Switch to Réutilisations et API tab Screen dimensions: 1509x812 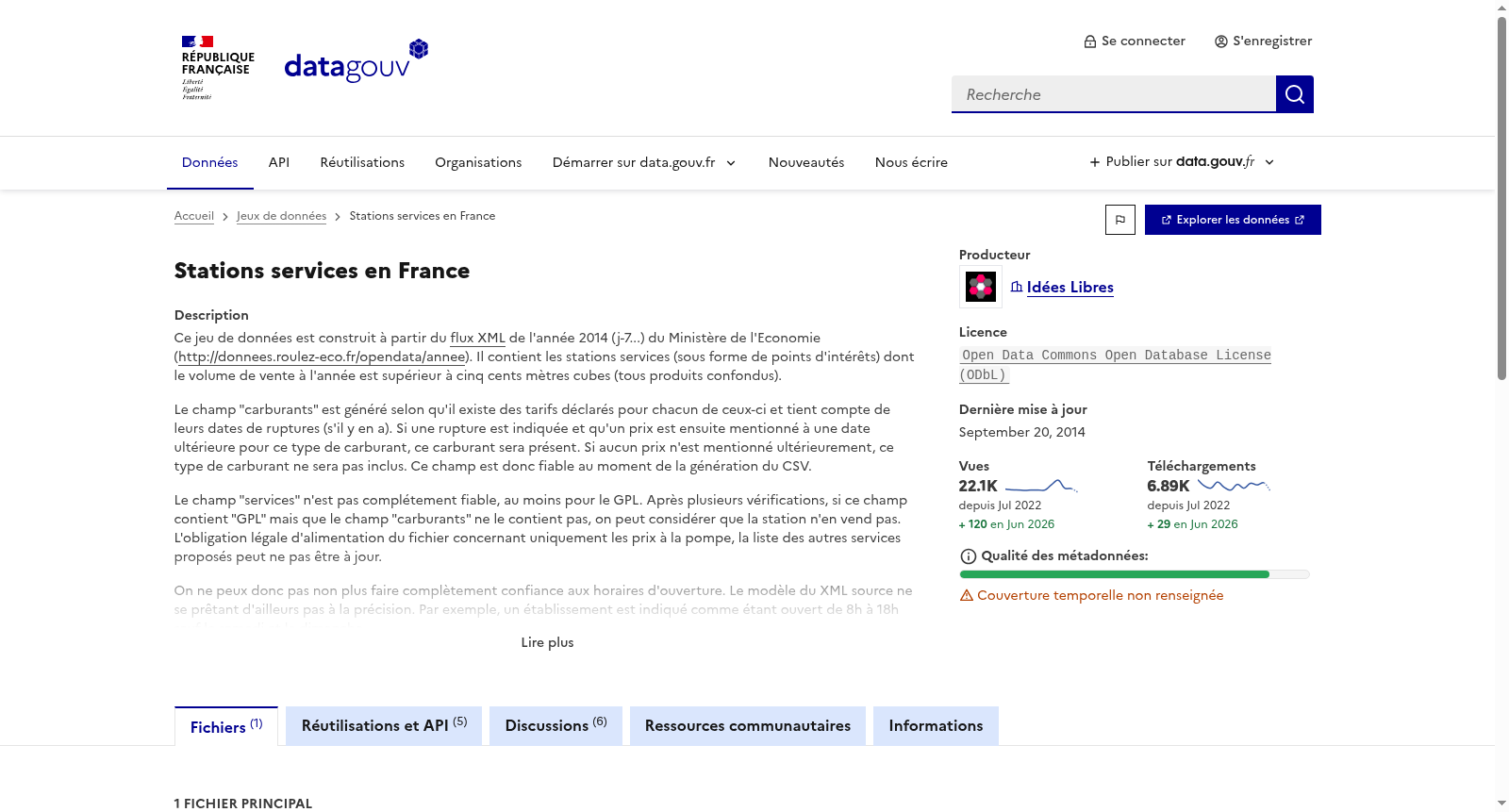click(384, 726)
